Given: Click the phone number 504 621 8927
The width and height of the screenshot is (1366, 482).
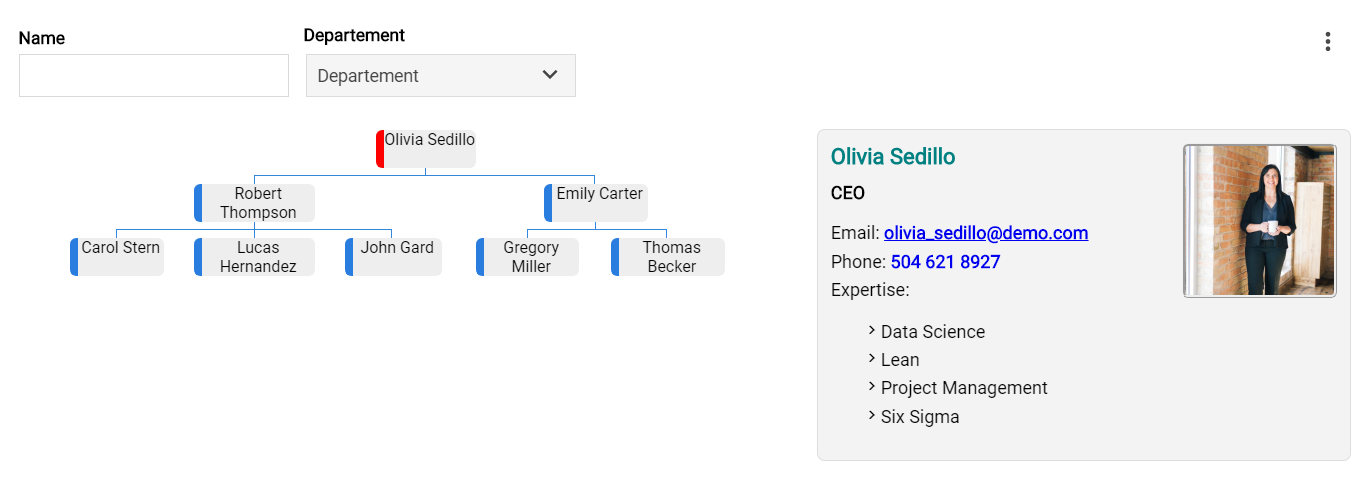Looking at the screenshot, I should [945, 262].
